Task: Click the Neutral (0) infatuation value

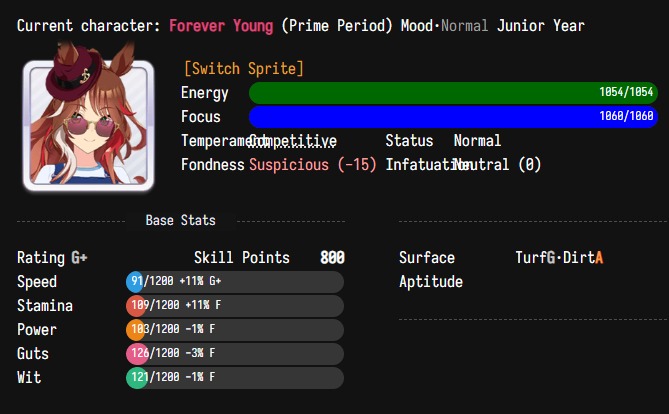Action: pyautogui.click(x=497, y=165)
